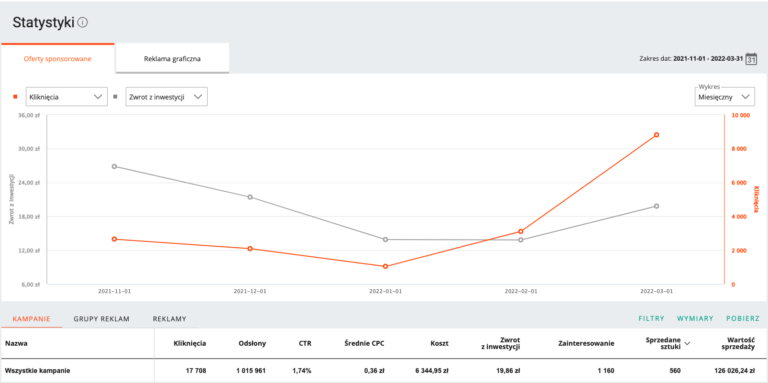Click the gray data point for 2021-11-01
The height and width of the screenshot is (383, 768).
click(x=114, y=167)
